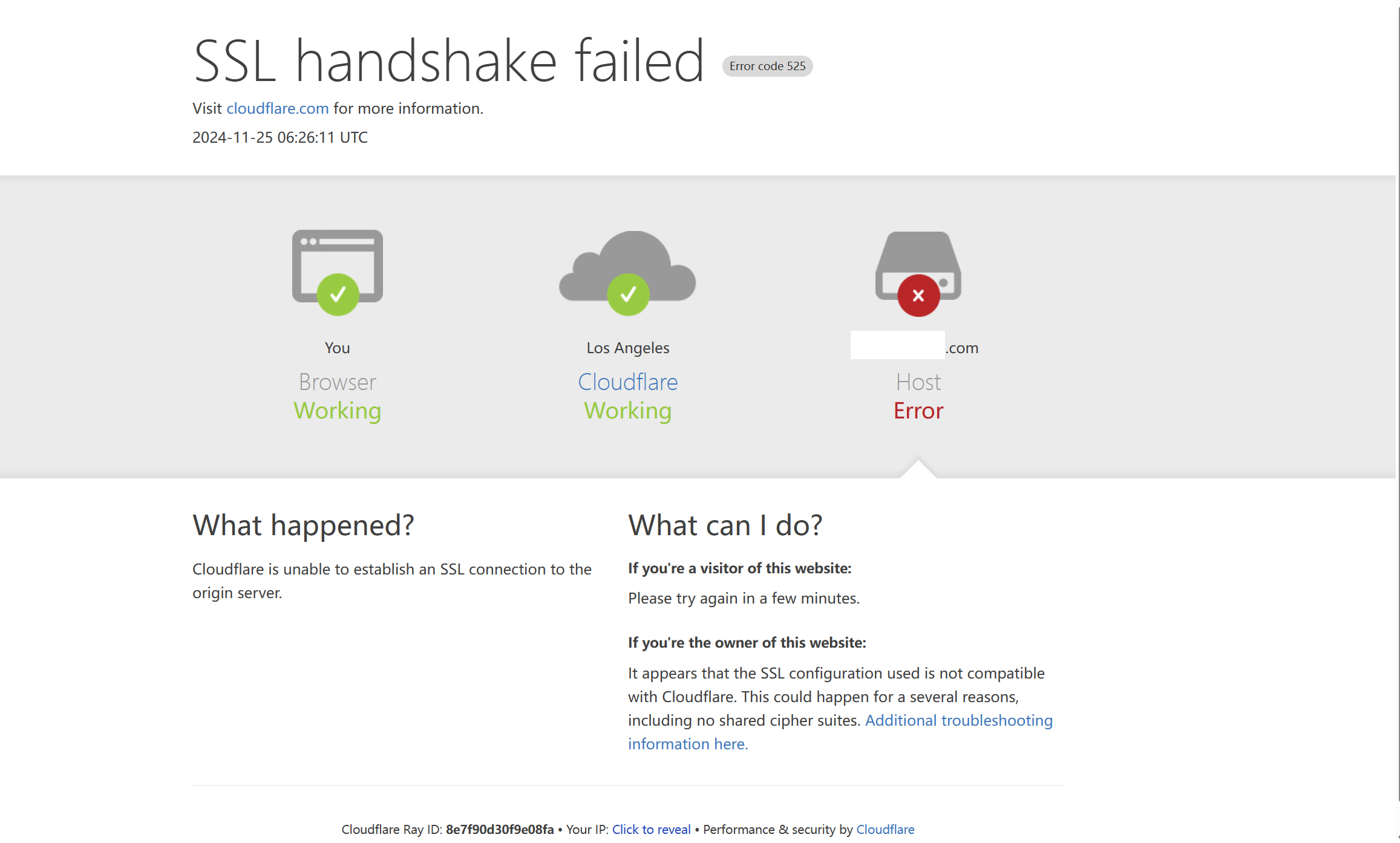
Task: Click the Working status under Browser
Action: (x=337, y=411)
